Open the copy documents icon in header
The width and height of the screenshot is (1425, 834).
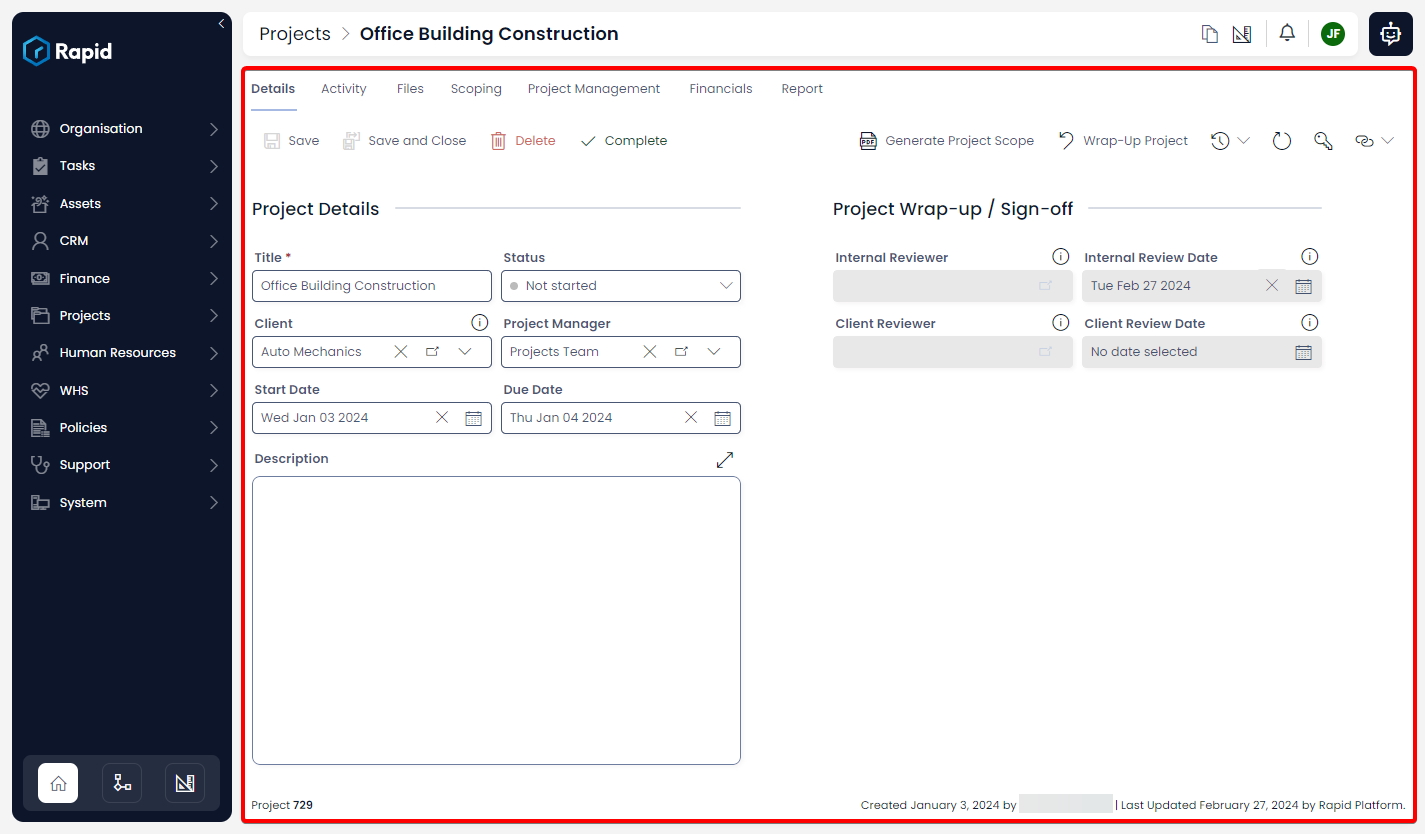(x=1210, y=34)
